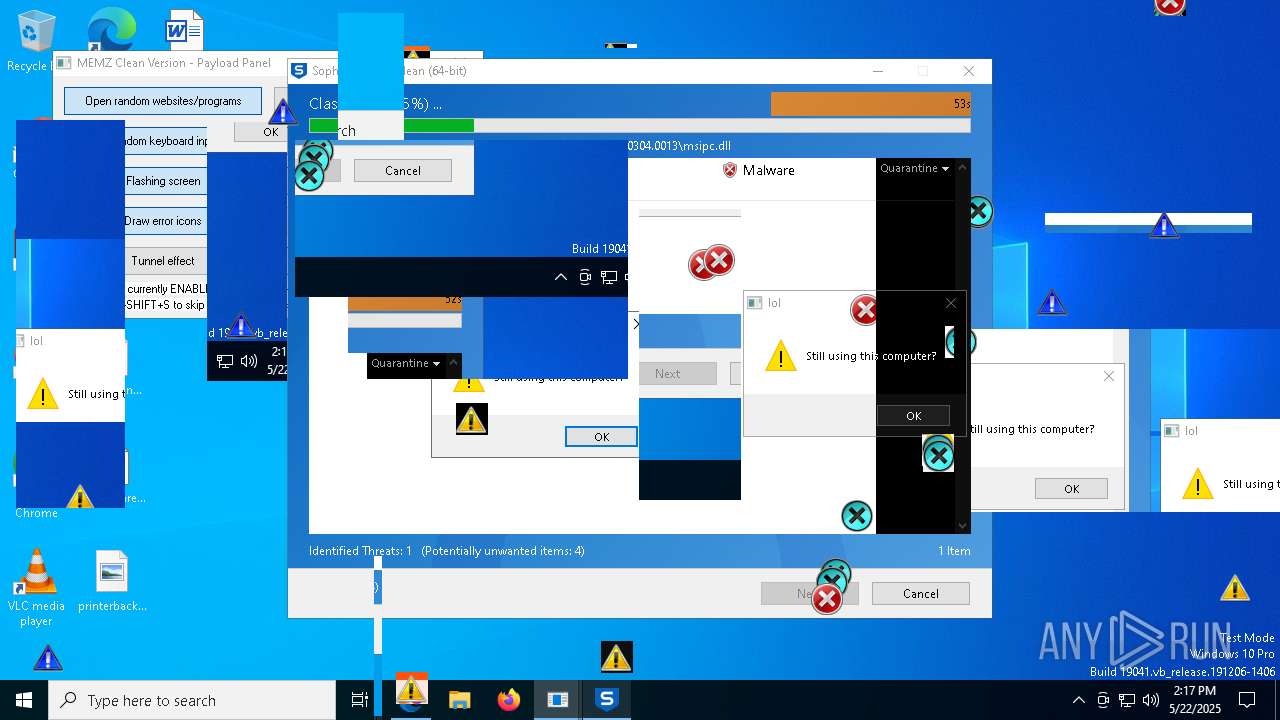1280x720 pixels.
Task: Click the highlighted OK in the partly hidden dialog
Action: click(601, 437)
